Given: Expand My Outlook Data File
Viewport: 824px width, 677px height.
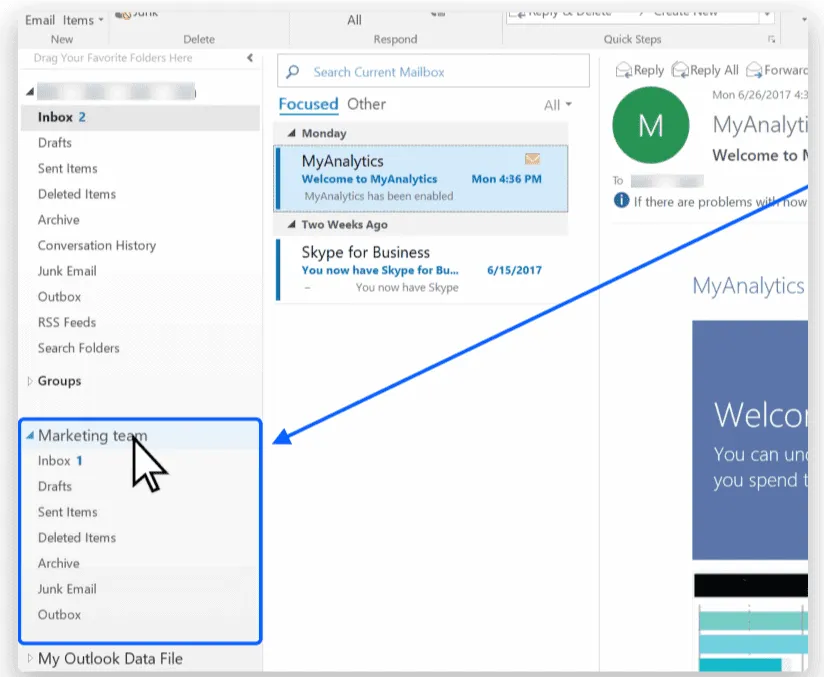Looking at the screenshot, I should point(30,659).
